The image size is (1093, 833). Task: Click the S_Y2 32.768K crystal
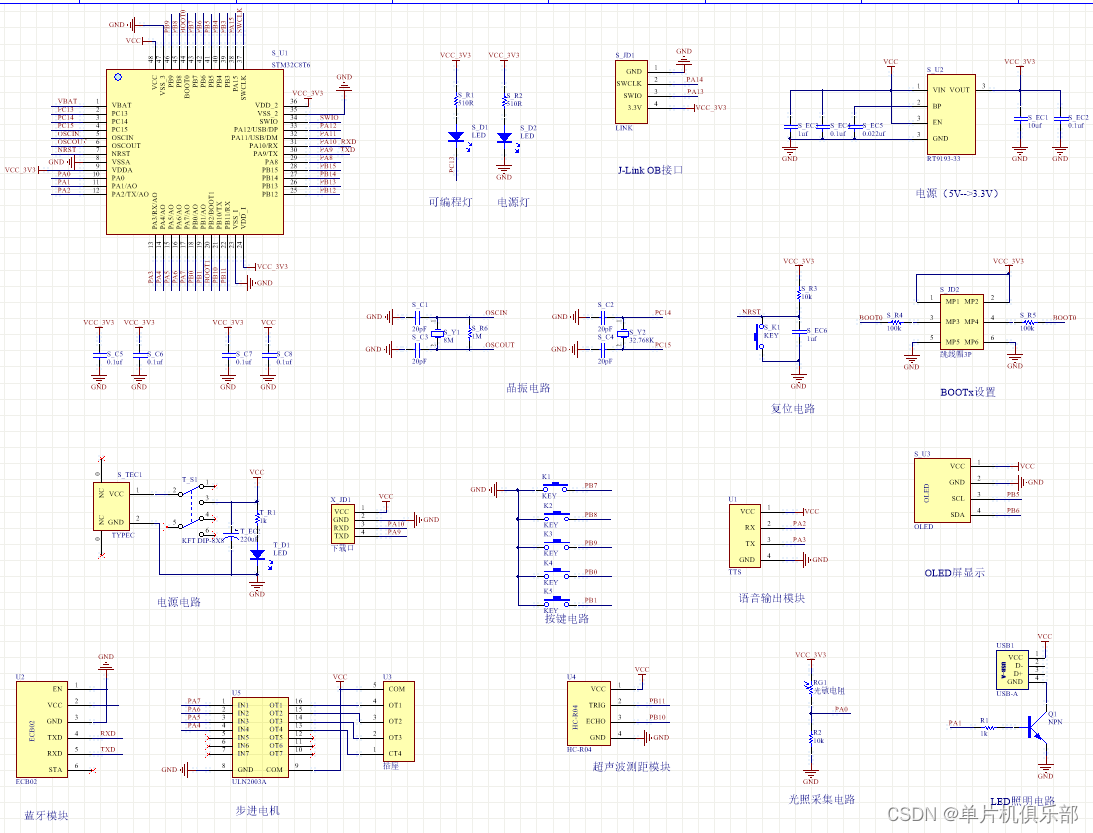622,335
